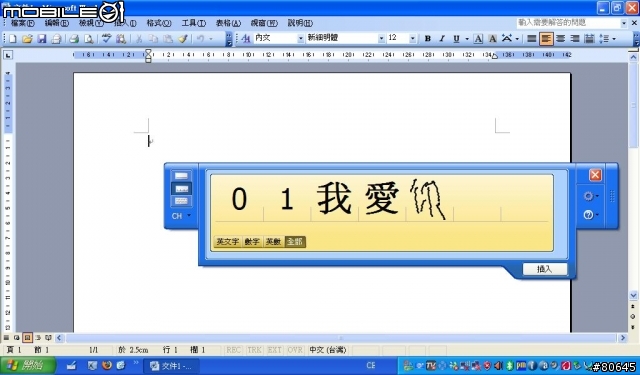Open font name dropdown 新細明體

[x=381, y=39]
